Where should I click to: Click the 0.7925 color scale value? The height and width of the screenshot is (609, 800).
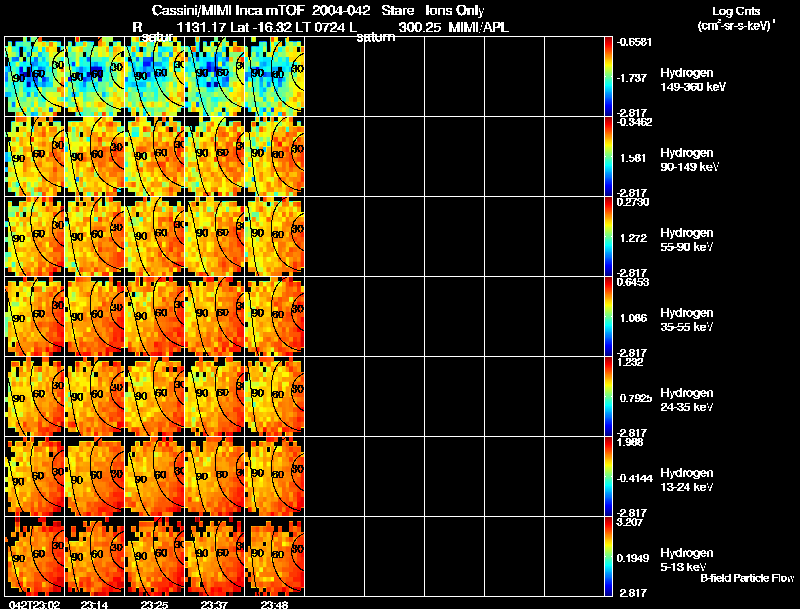coord(635,398)
